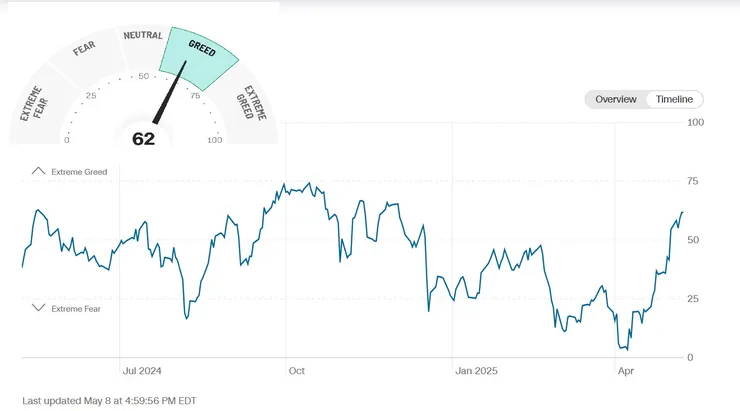Click the Oct x-axis label

tap(296, 370)
